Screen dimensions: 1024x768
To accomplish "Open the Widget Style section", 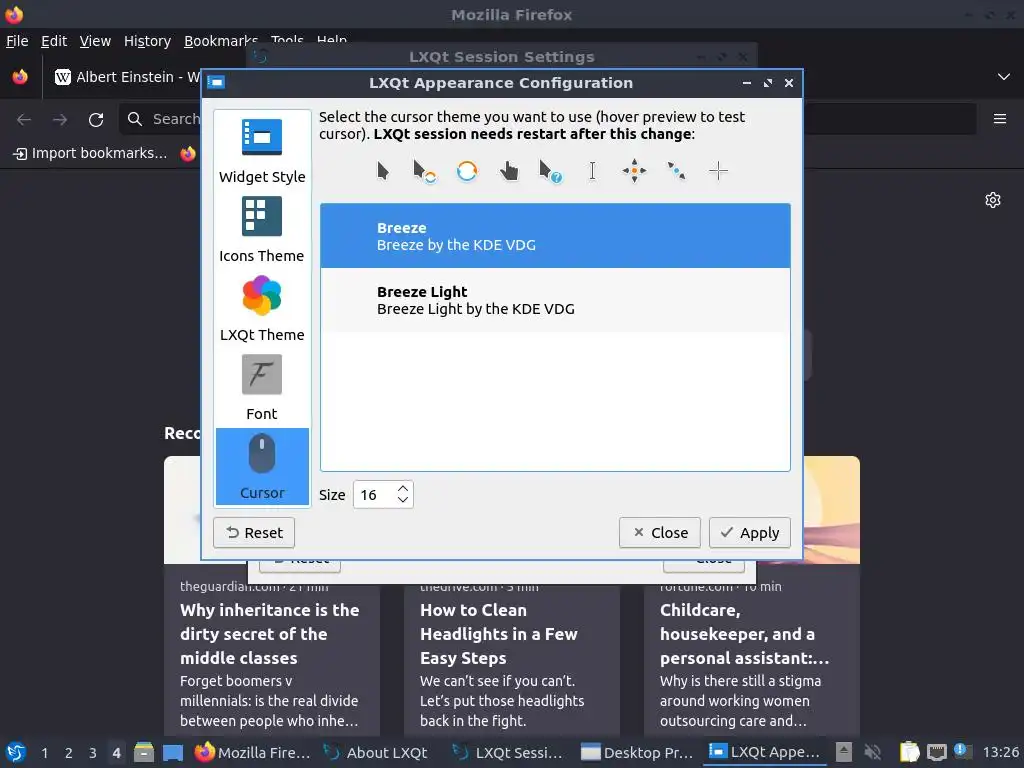I will click(262, 151).
